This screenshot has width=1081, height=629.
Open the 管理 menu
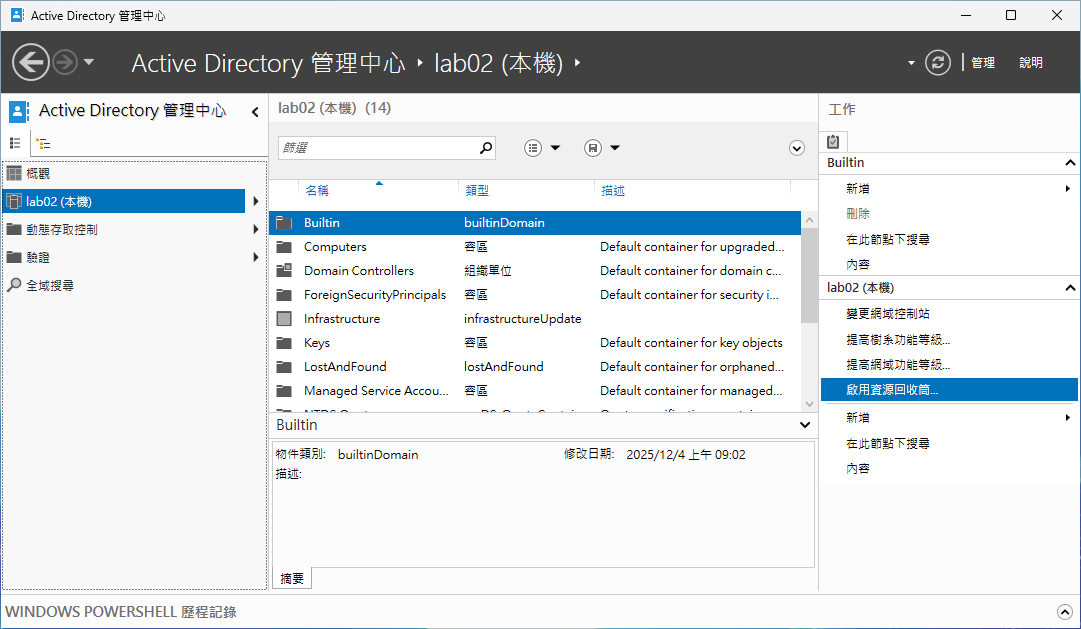tap(982, 63)
